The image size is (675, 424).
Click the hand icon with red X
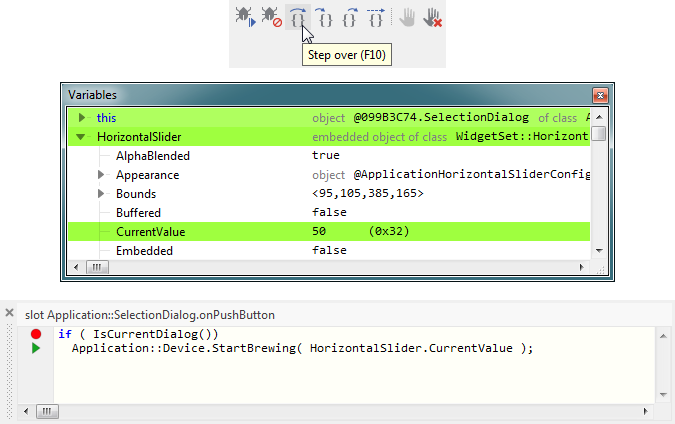433,16
